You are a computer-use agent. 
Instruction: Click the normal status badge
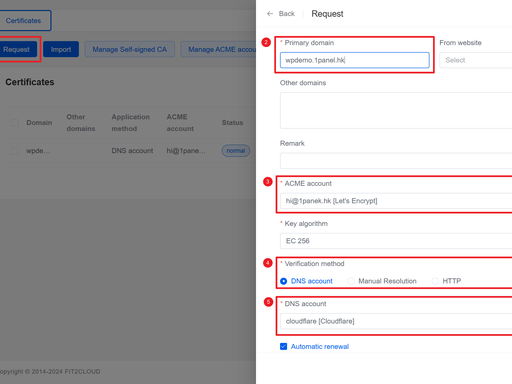236,151
